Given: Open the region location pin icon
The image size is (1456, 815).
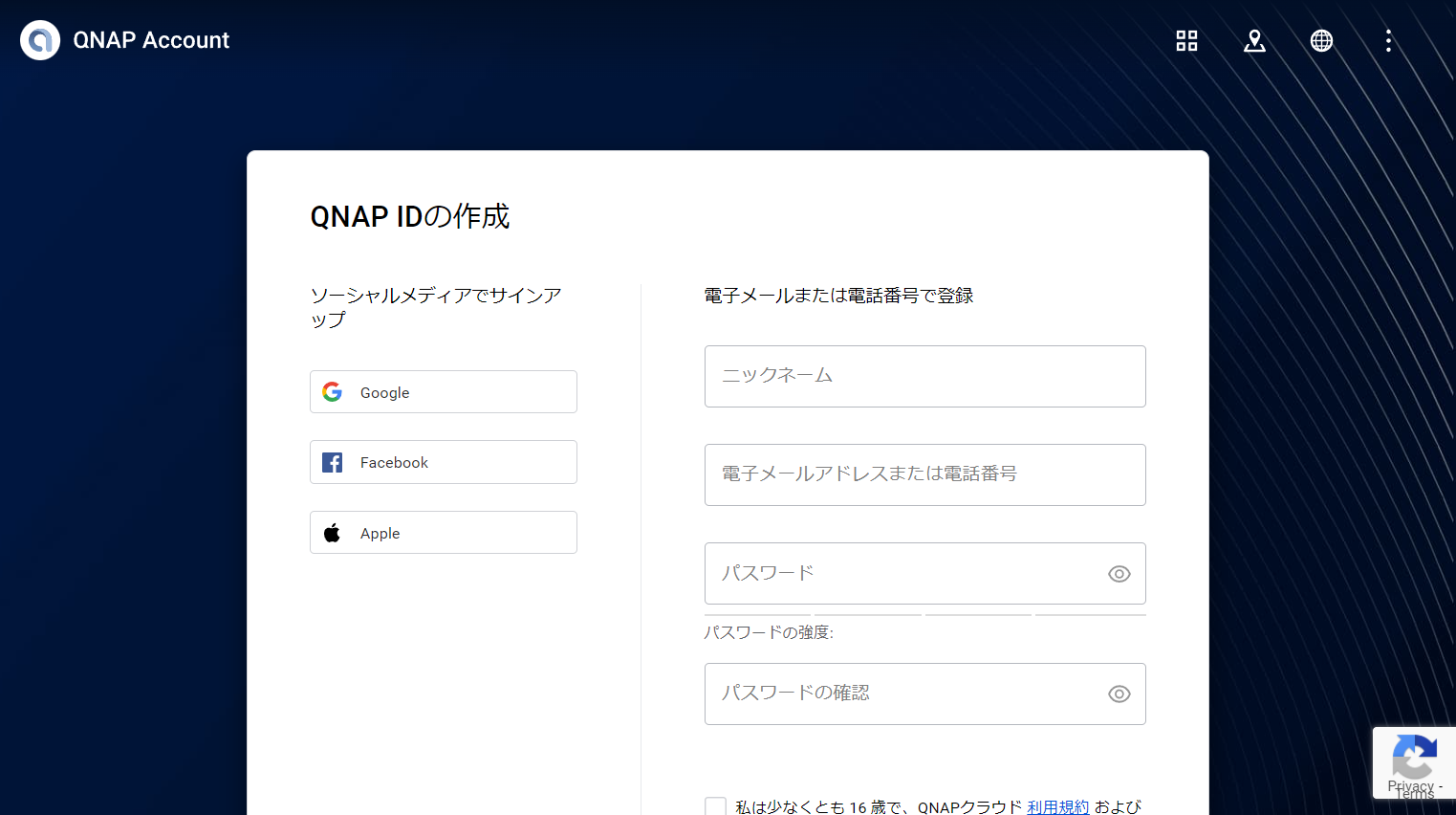Looking at the screenshot, I should pyautogui.click(x=1254, y=40).
